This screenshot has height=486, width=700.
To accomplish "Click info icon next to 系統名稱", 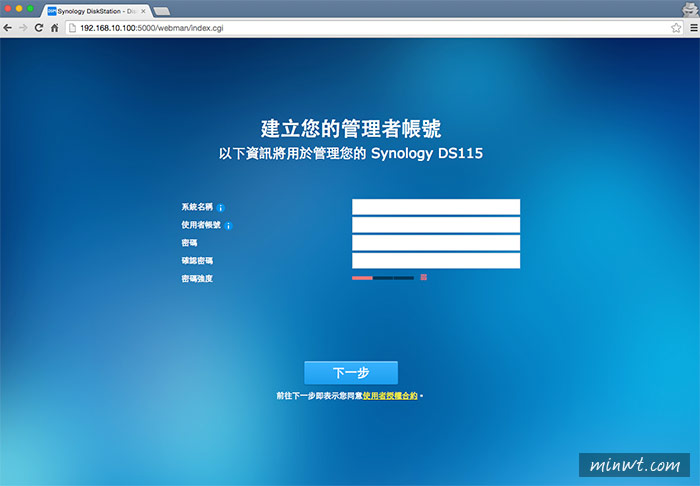I will point(221,208).
